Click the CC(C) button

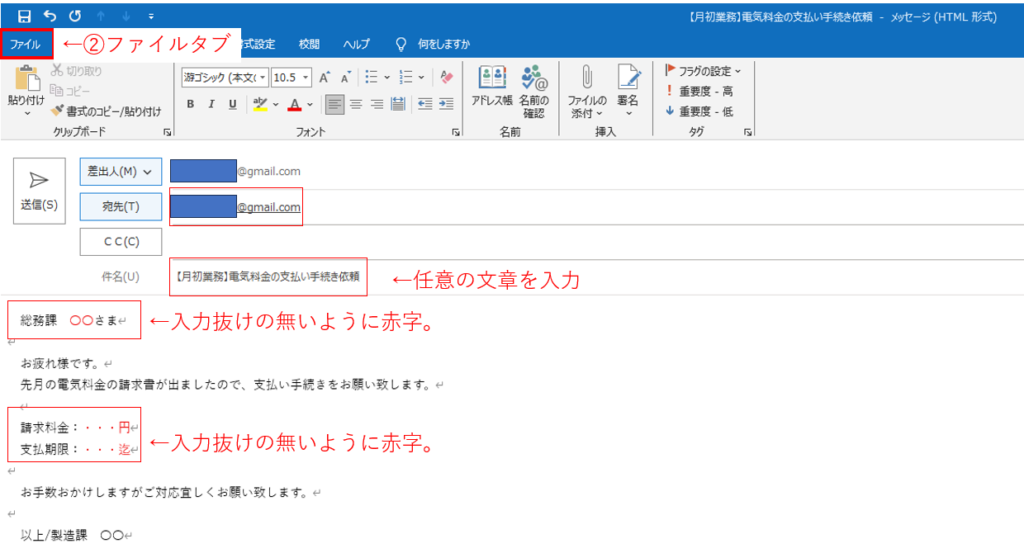pos(121,242)
